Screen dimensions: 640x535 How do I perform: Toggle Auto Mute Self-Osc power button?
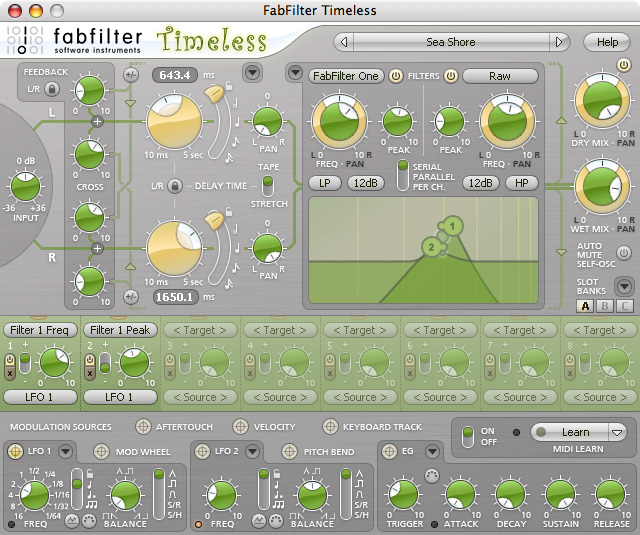pyautogui.click(x=623, y=253)
